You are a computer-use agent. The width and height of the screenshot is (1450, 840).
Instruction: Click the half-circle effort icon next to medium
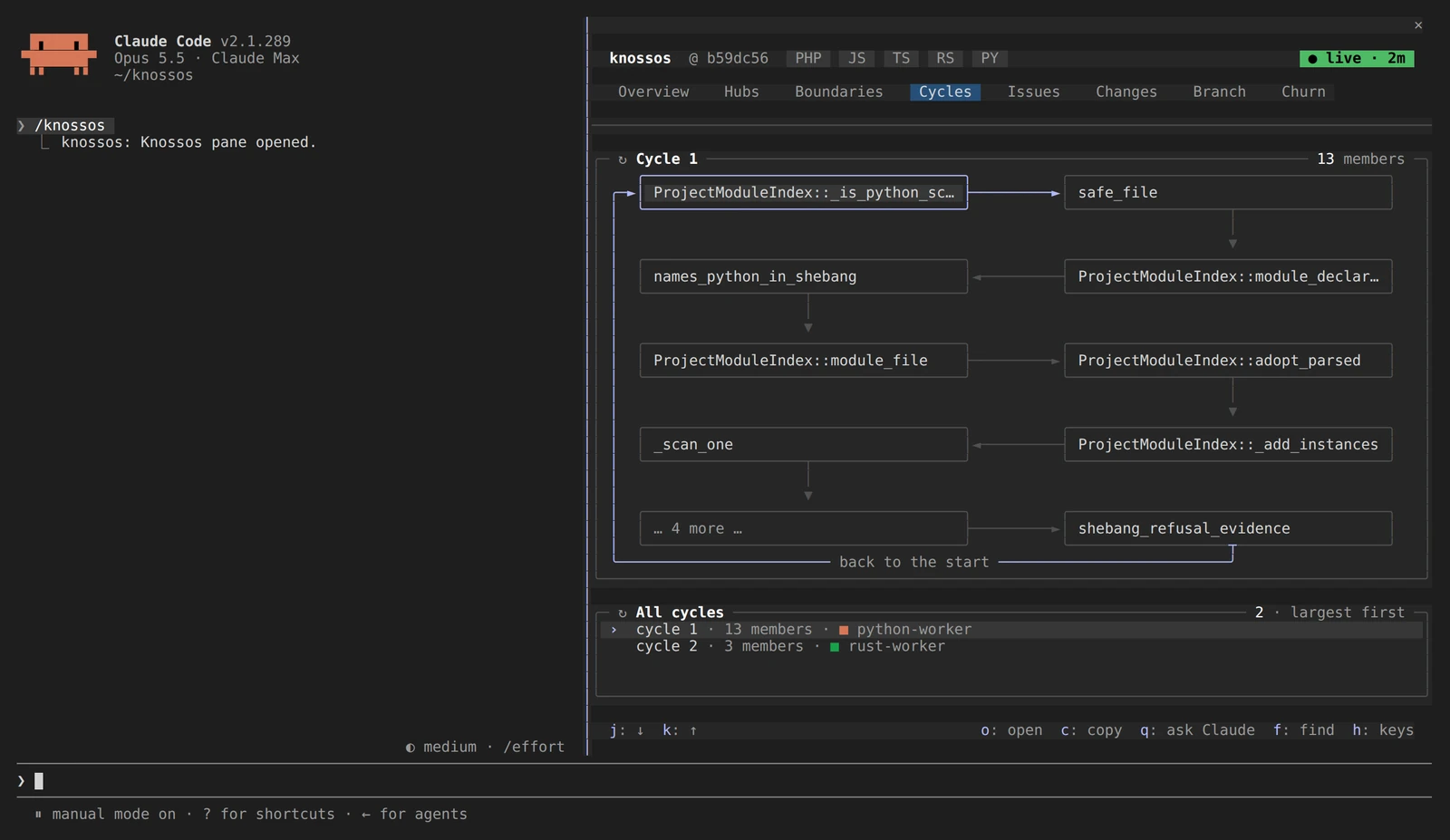coord(411,748)
